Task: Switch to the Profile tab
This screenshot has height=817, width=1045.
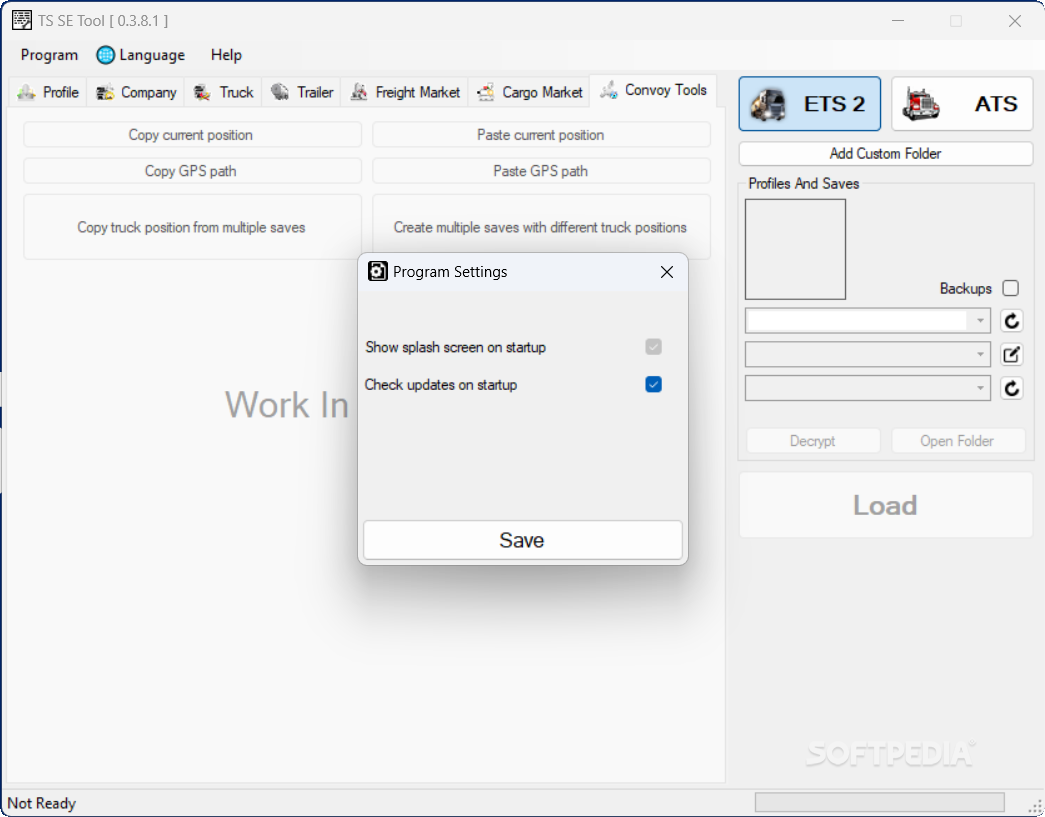Action: 48,92
